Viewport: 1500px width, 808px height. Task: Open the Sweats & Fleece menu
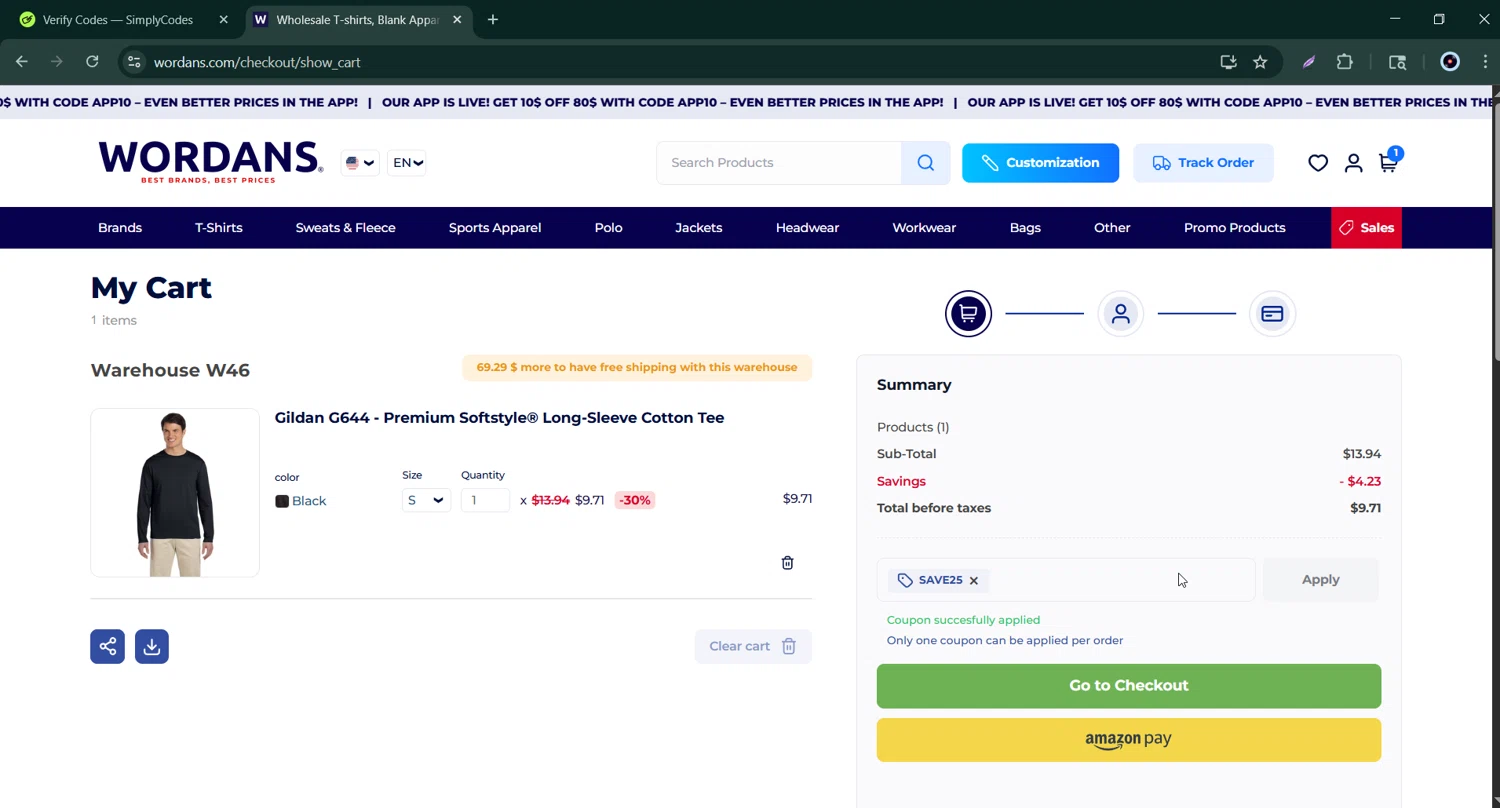click(x=345, y=228)
